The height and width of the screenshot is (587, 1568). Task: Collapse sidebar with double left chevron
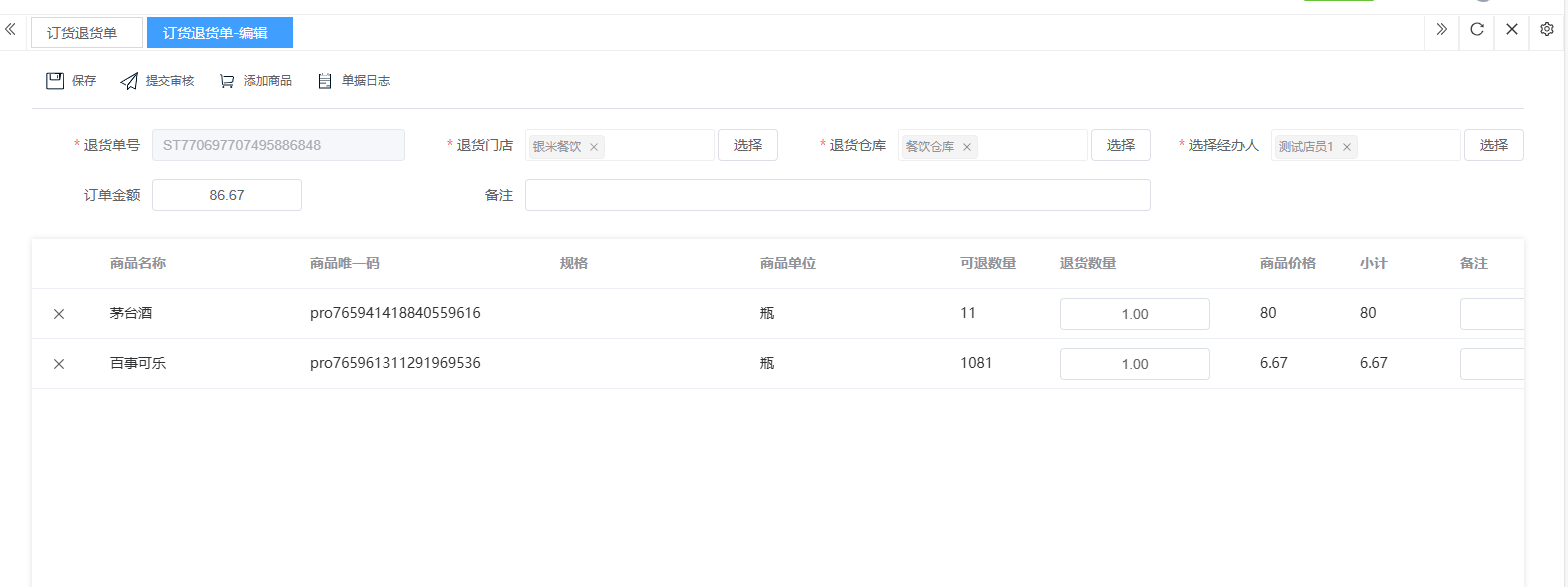point(11,30)
